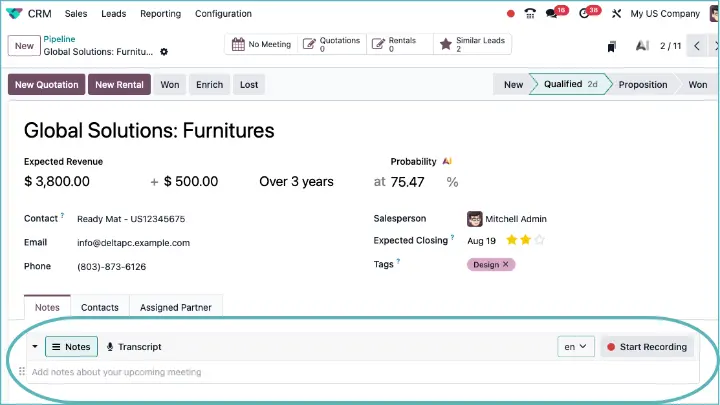Follow the Pipeline breadcrumb link
The image size is (720, 405).
point(59,39)
